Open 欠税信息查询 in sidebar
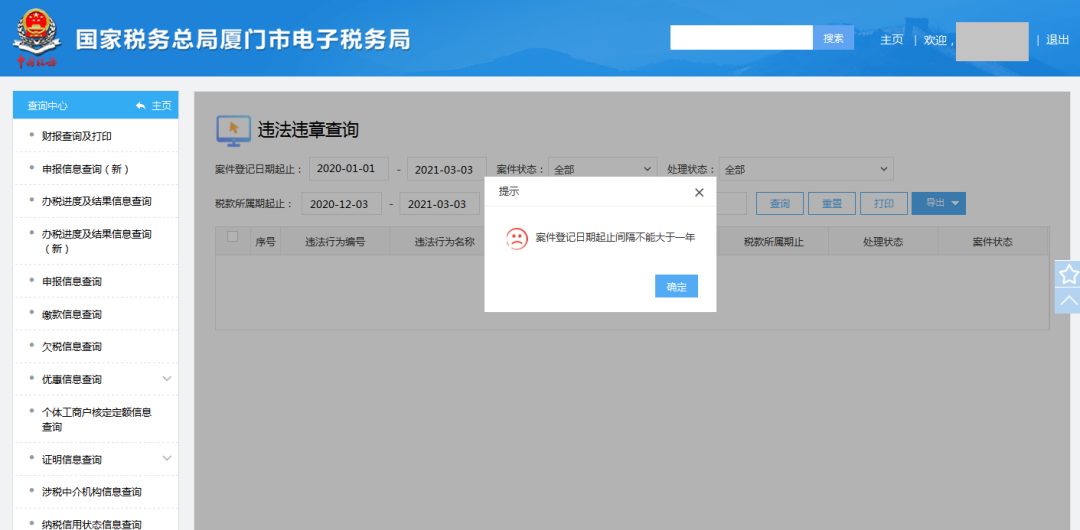Image resolution: width=1080 pixels, height=530 pixels. coord(72,347)
